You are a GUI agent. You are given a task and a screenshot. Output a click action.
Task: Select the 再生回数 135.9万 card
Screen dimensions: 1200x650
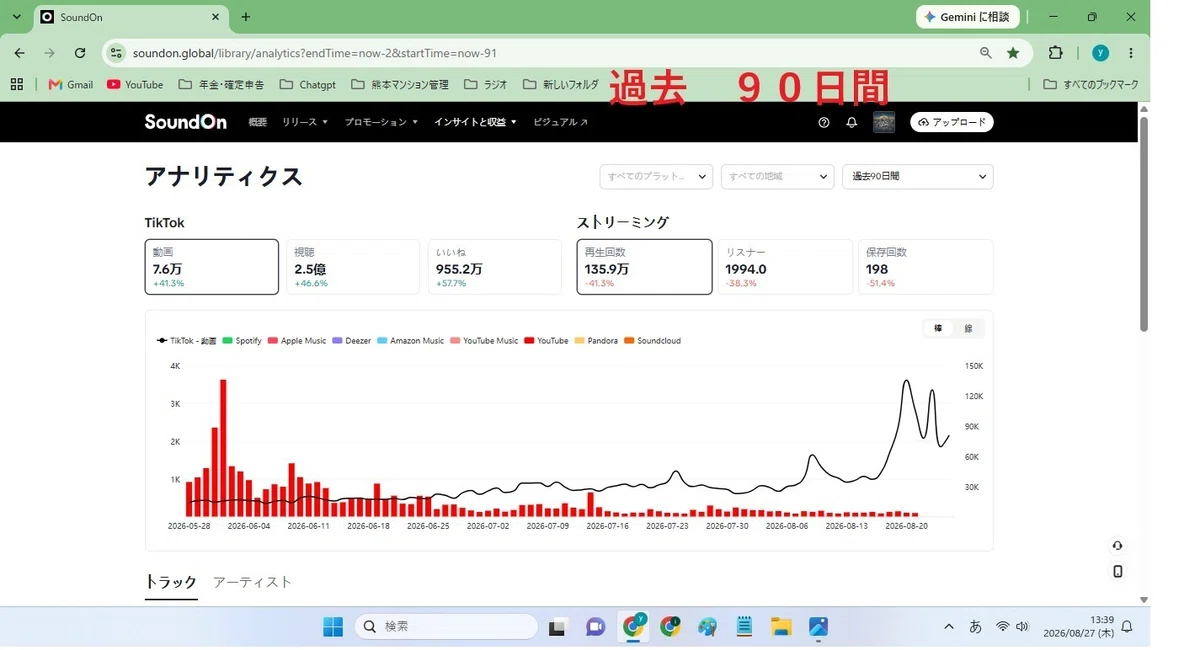coord(644,267)
